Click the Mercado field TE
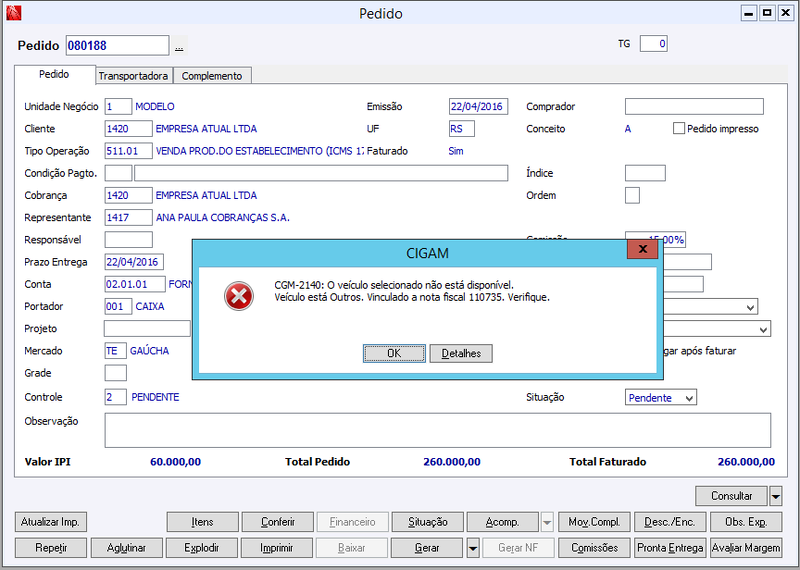Screen dimensions: 800x570 coord(116,351)
